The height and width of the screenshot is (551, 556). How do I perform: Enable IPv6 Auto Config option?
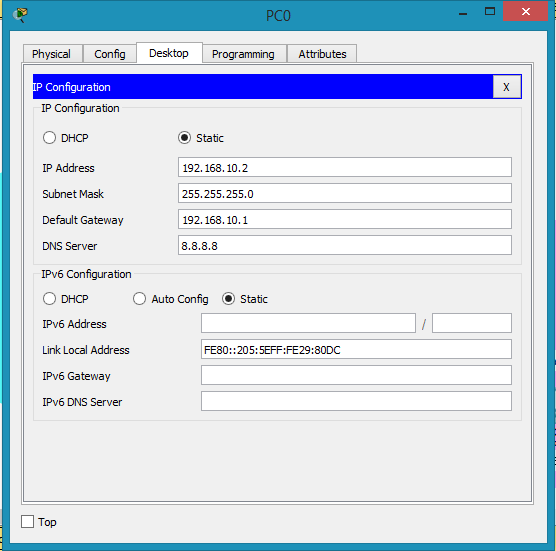(139, 299)
